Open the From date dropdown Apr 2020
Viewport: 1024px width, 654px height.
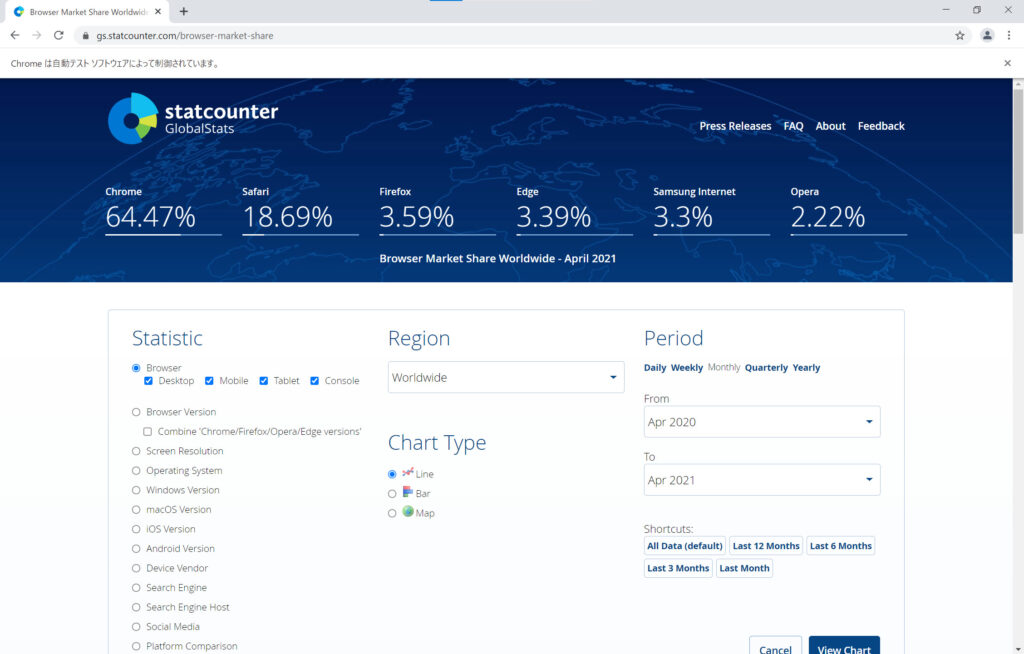(x=761, y=421)
